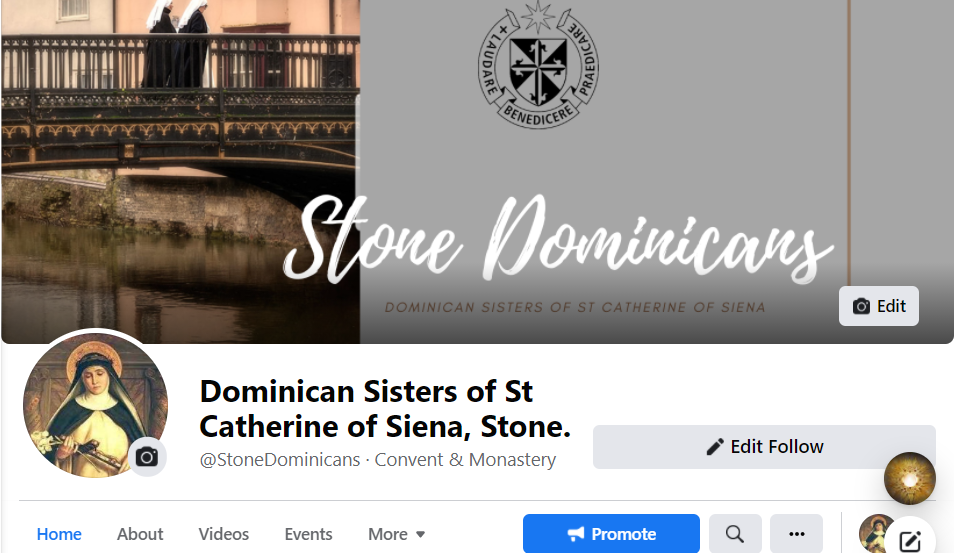This screenshot has height=553, width=954.
Task: Click the Convent & Monastery category link
Action: click(465, 460)
